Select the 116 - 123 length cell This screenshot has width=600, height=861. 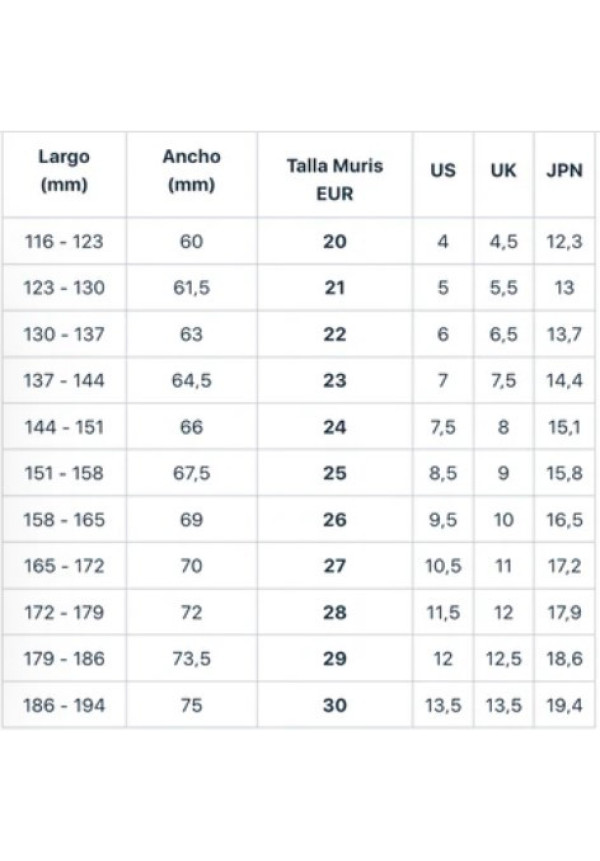(64, 242)
